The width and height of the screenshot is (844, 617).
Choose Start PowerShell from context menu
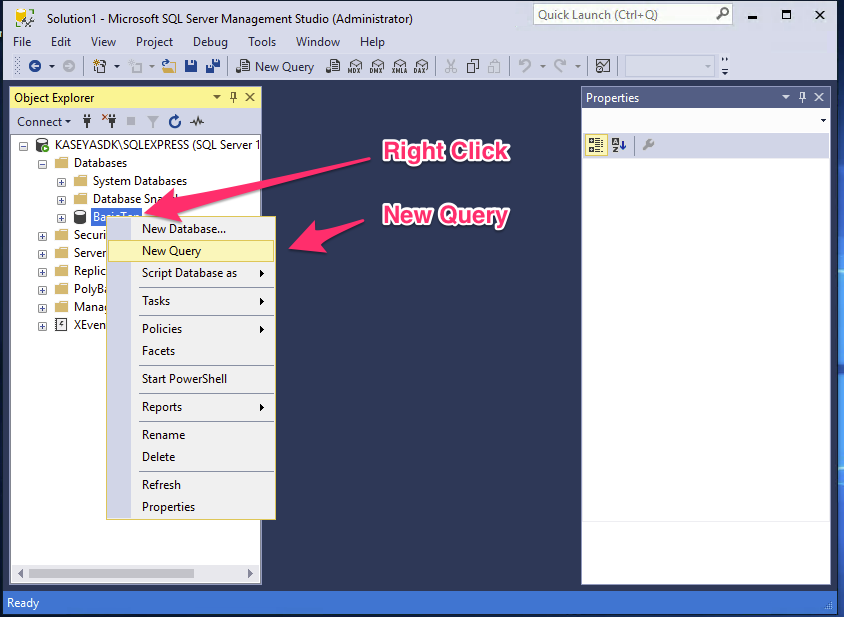191,379
